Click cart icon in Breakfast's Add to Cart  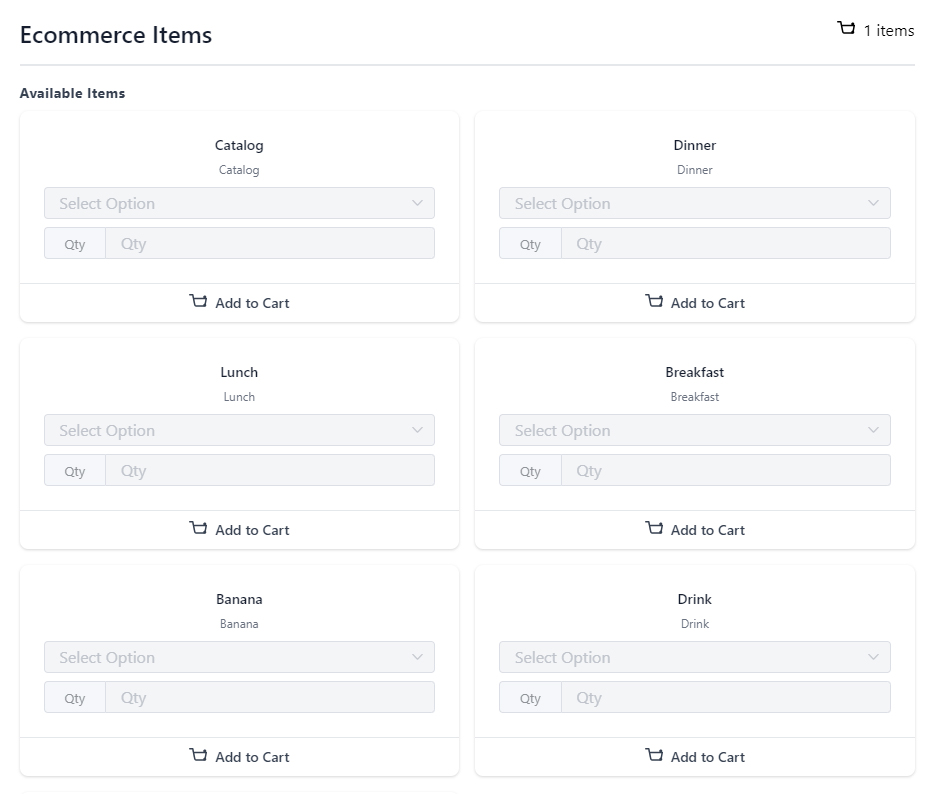click(x=654, y=528)
